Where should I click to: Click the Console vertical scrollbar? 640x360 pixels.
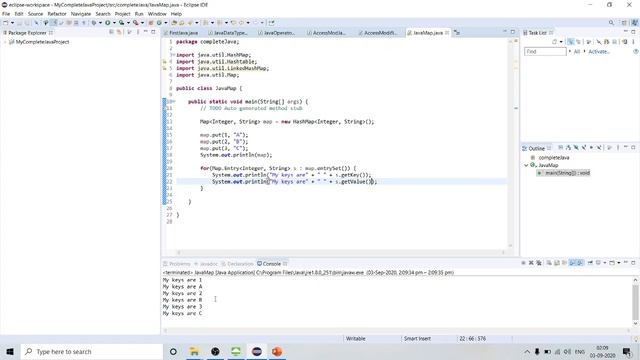[635, 302]
